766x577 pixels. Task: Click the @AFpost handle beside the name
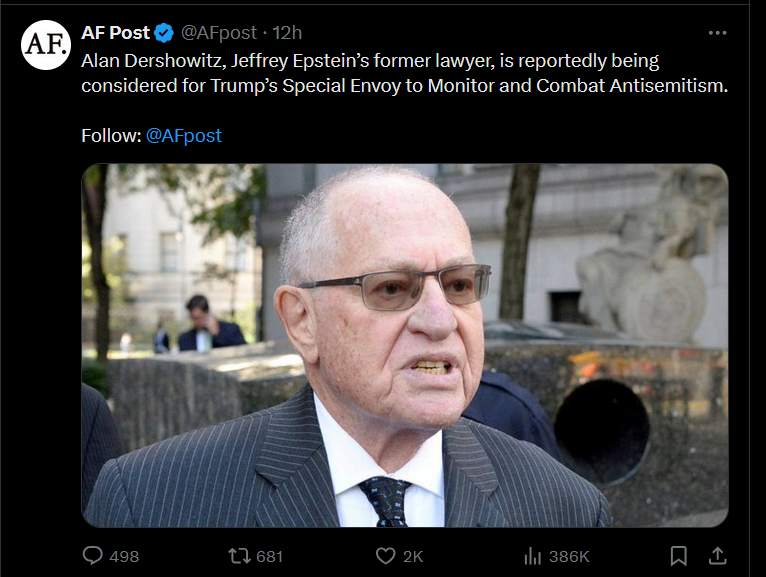pyautogui.click(x=218, y=33)
